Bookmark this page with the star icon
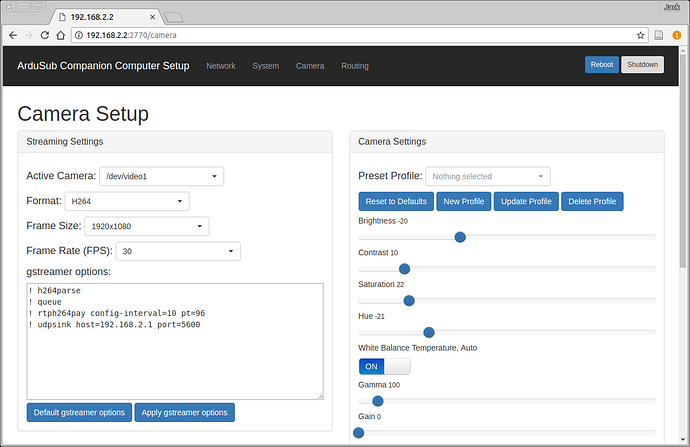This screenshot has width=690, height=447. click(640, 35)
